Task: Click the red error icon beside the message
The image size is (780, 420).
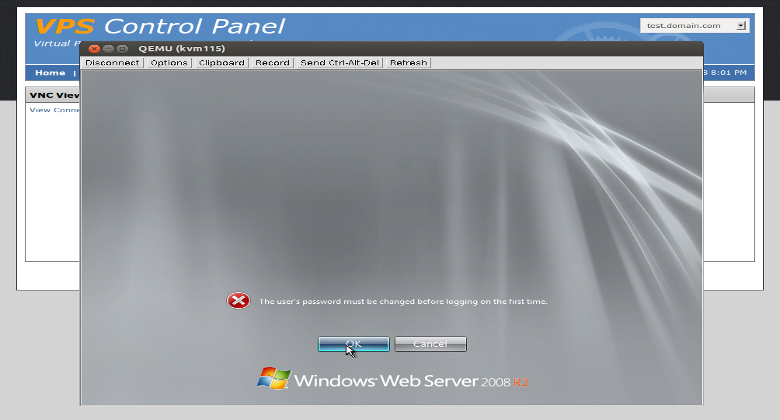Action: (x=239, y=301)
